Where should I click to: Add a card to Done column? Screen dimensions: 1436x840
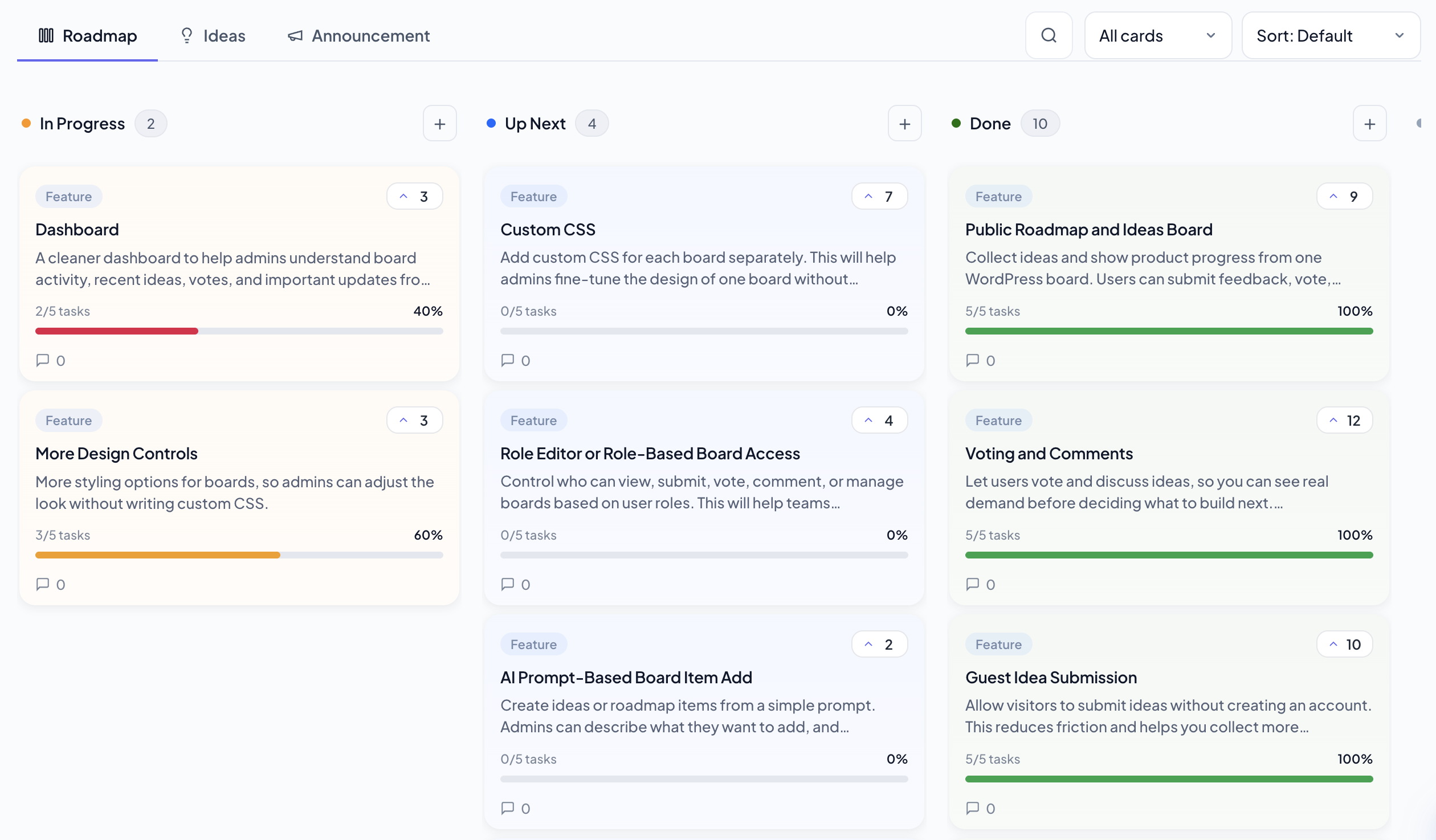point(1369,124)
